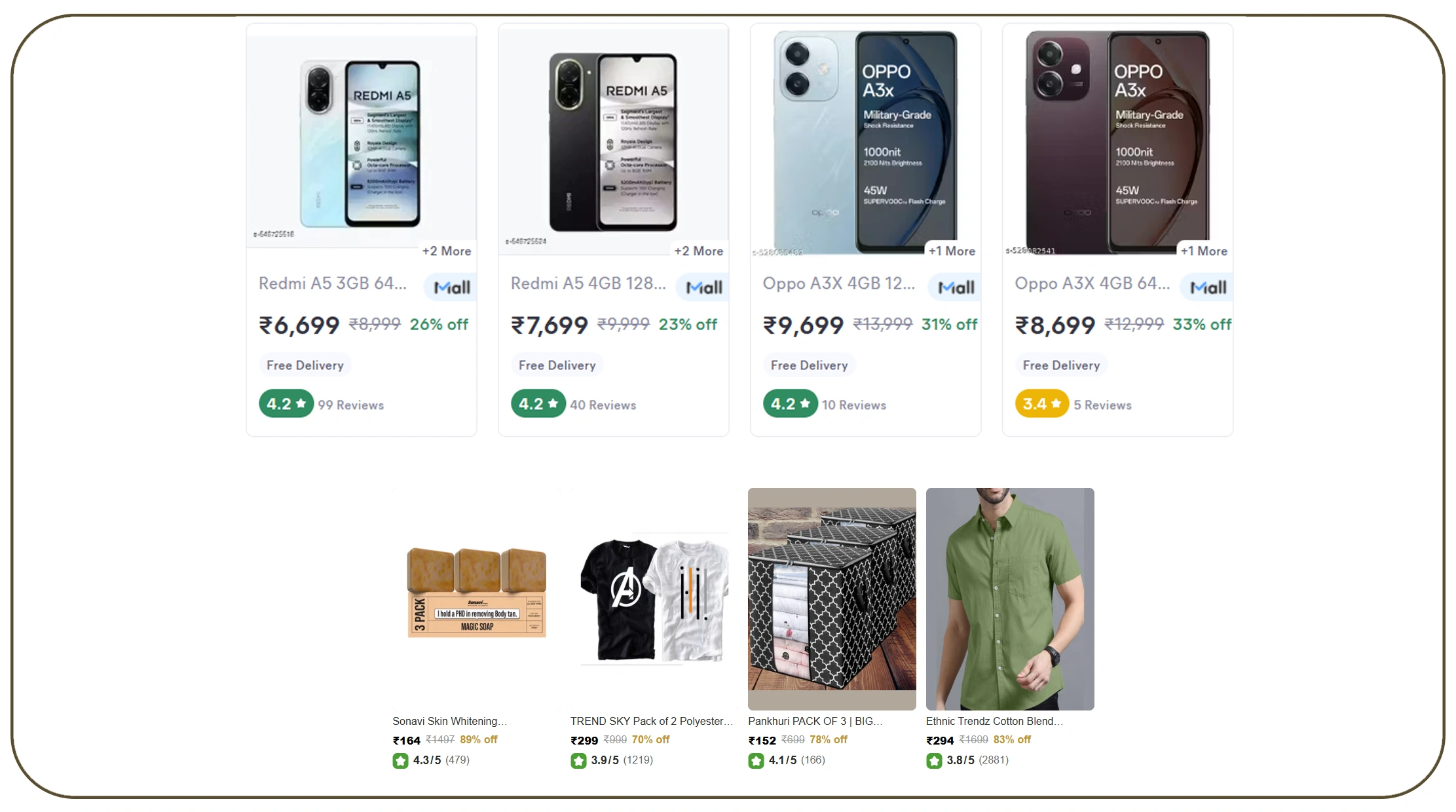Click Free Delivery tag on Oppo ₹9,699 card
1456x812 pixels.
[x=809, y=365]
